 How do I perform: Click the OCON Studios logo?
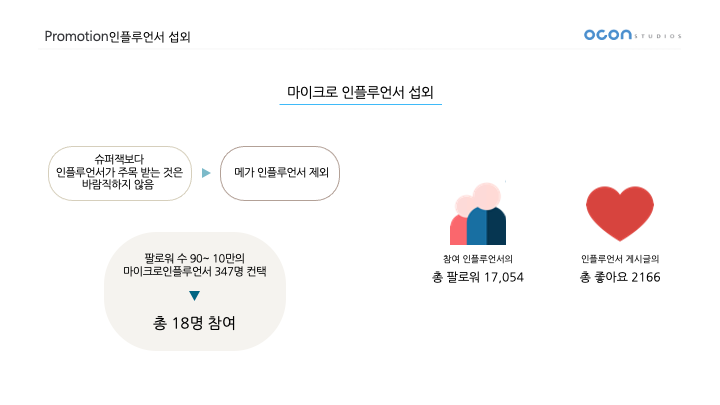632,35
